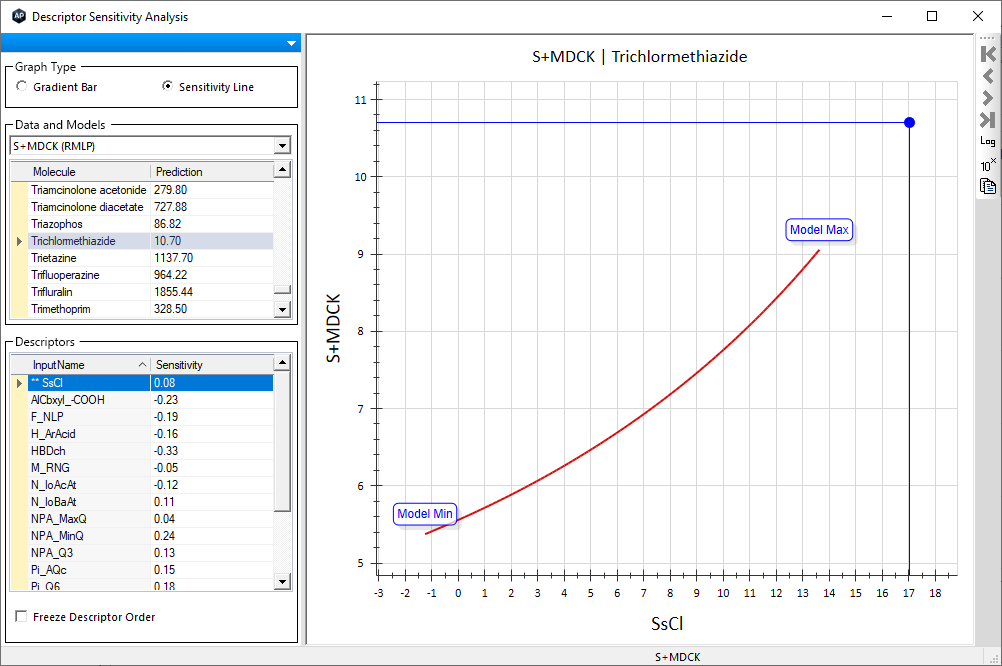Apply the 10^x transform icon
Screen dimensions: 1002x666
[988, 165]
